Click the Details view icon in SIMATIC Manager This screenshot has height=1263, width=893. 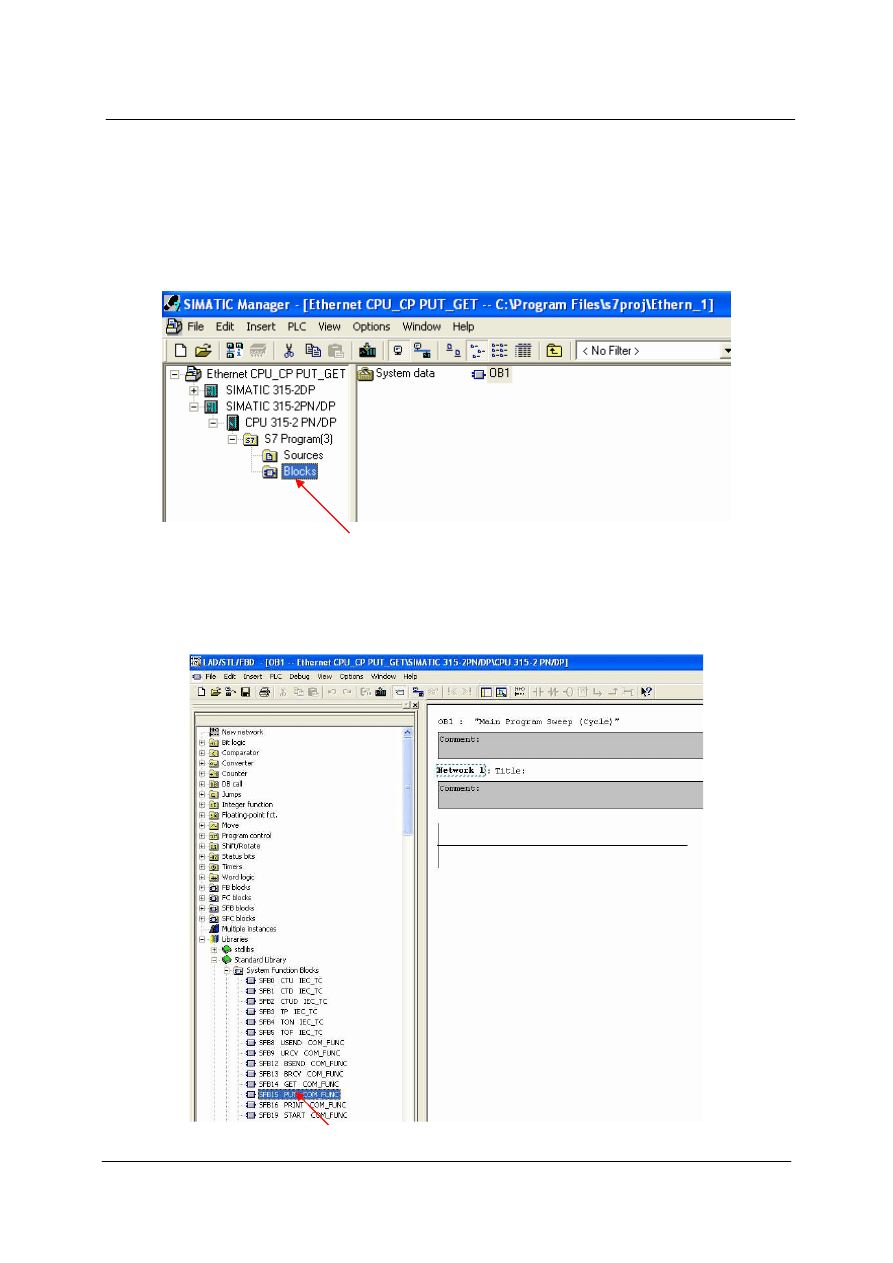coord(523,350)
